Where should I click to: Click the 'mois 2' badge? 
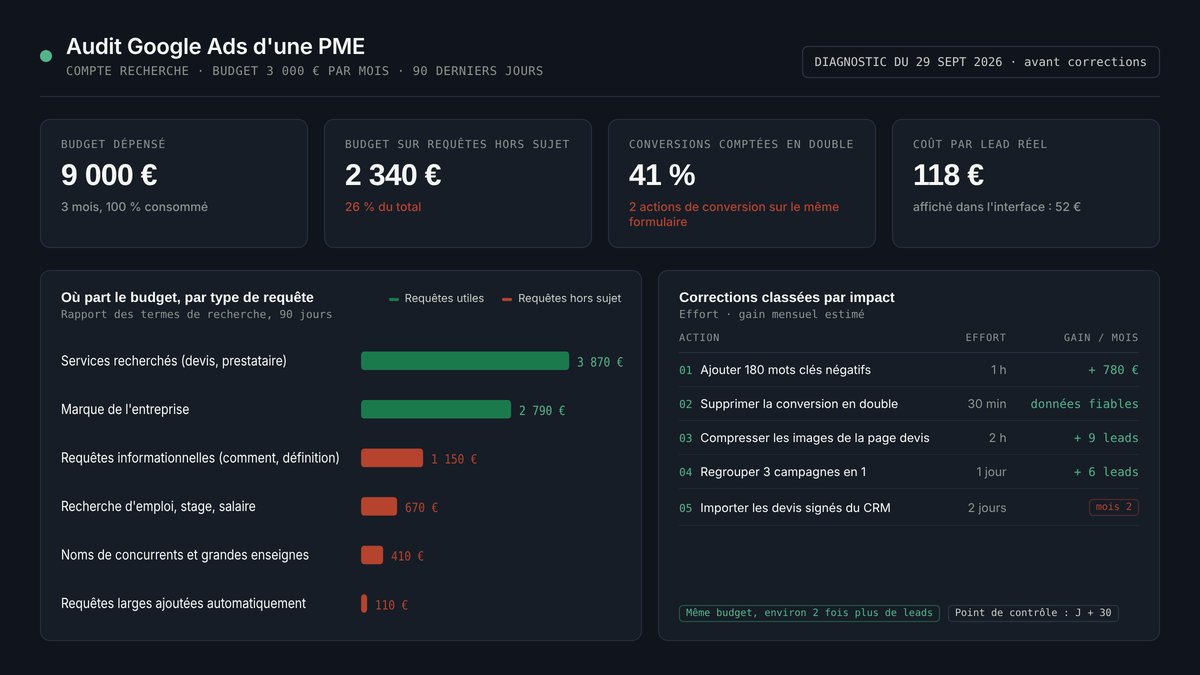[1114, 507]
